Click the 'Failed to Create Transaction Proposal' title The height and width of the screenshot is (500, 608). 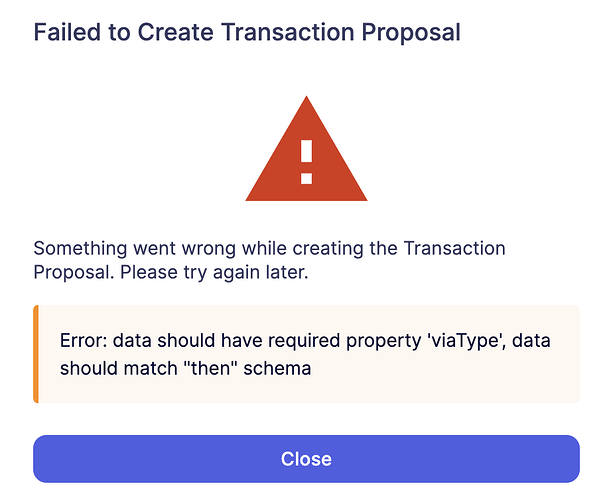247,32
